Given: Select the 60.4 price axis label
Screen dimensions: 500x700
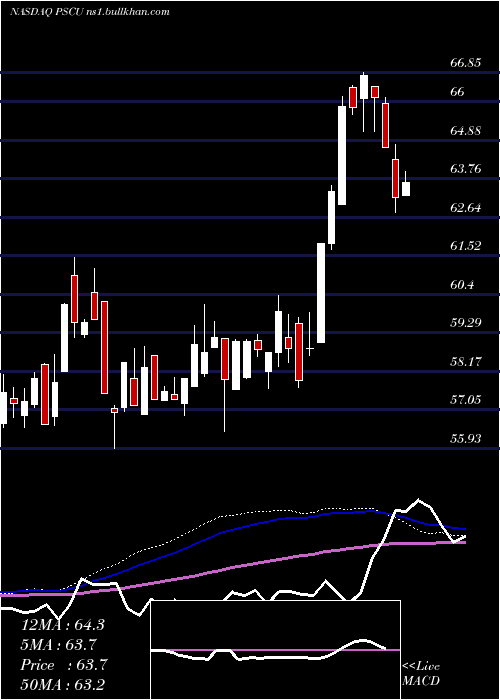Looking at the screenshot, I should point(462,284).
